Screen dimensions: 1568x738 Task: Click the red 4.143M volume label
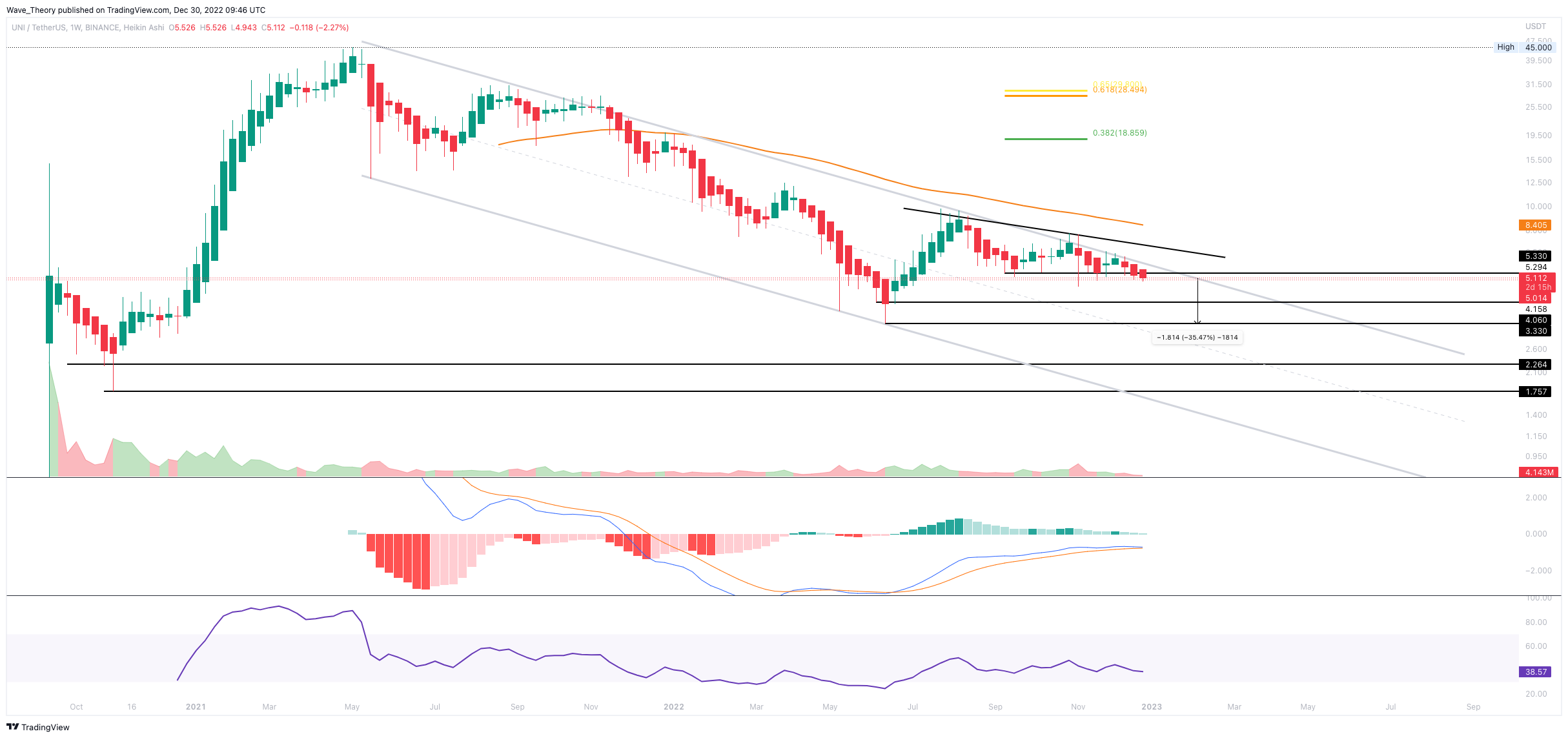pos(1538,473)
